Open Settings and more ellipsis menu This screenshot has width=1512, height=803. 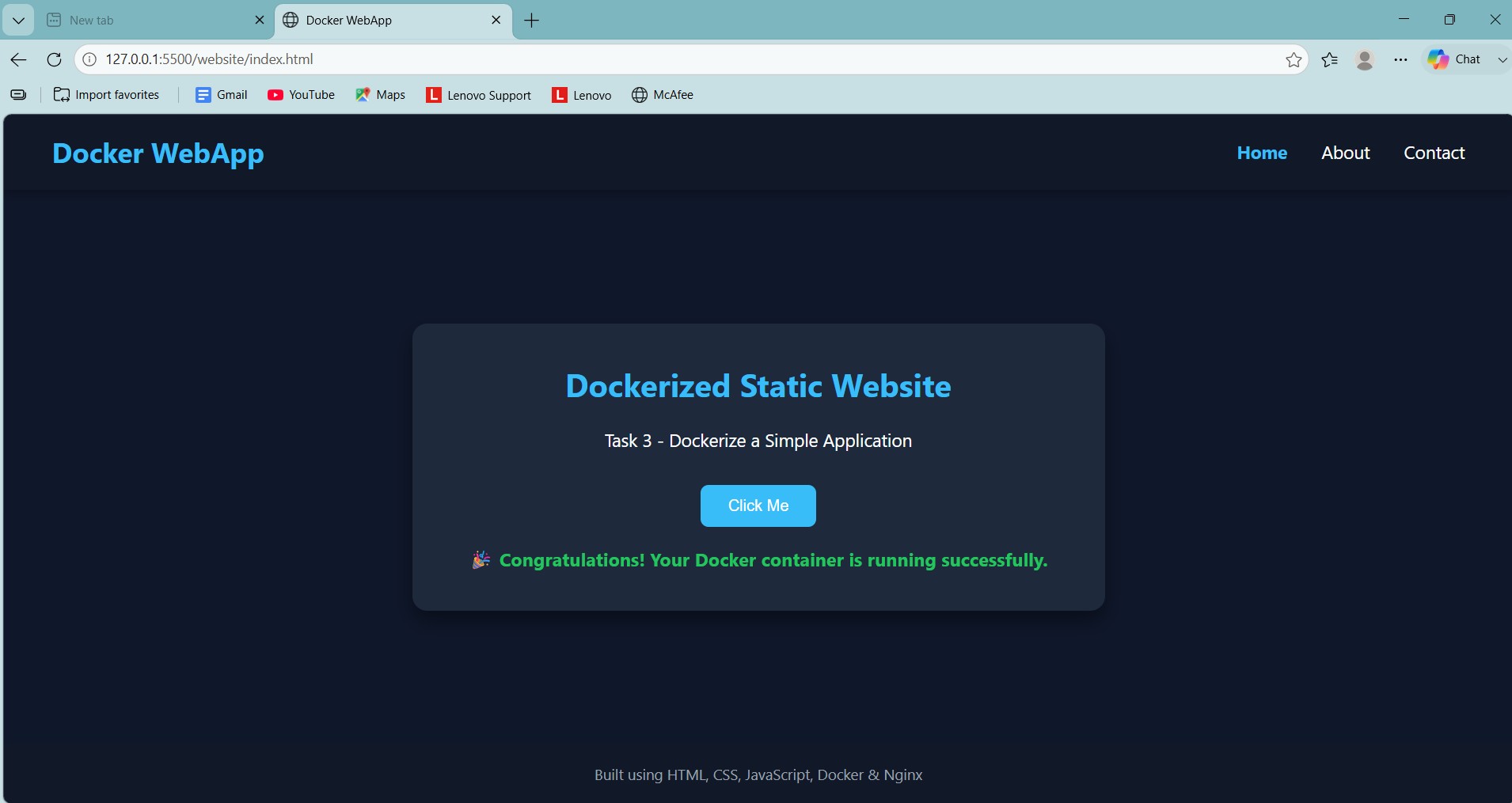click(1400, 59)
